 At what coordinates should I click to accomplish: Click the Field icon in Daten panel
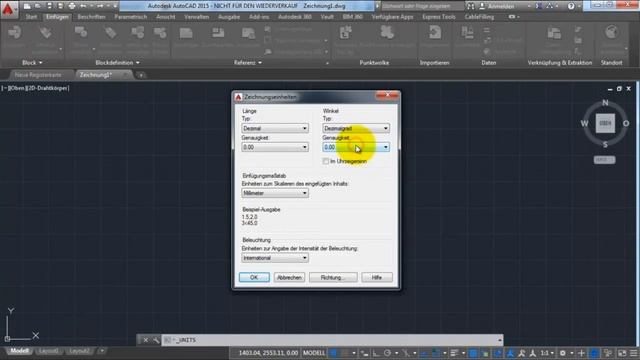[467, 33]
